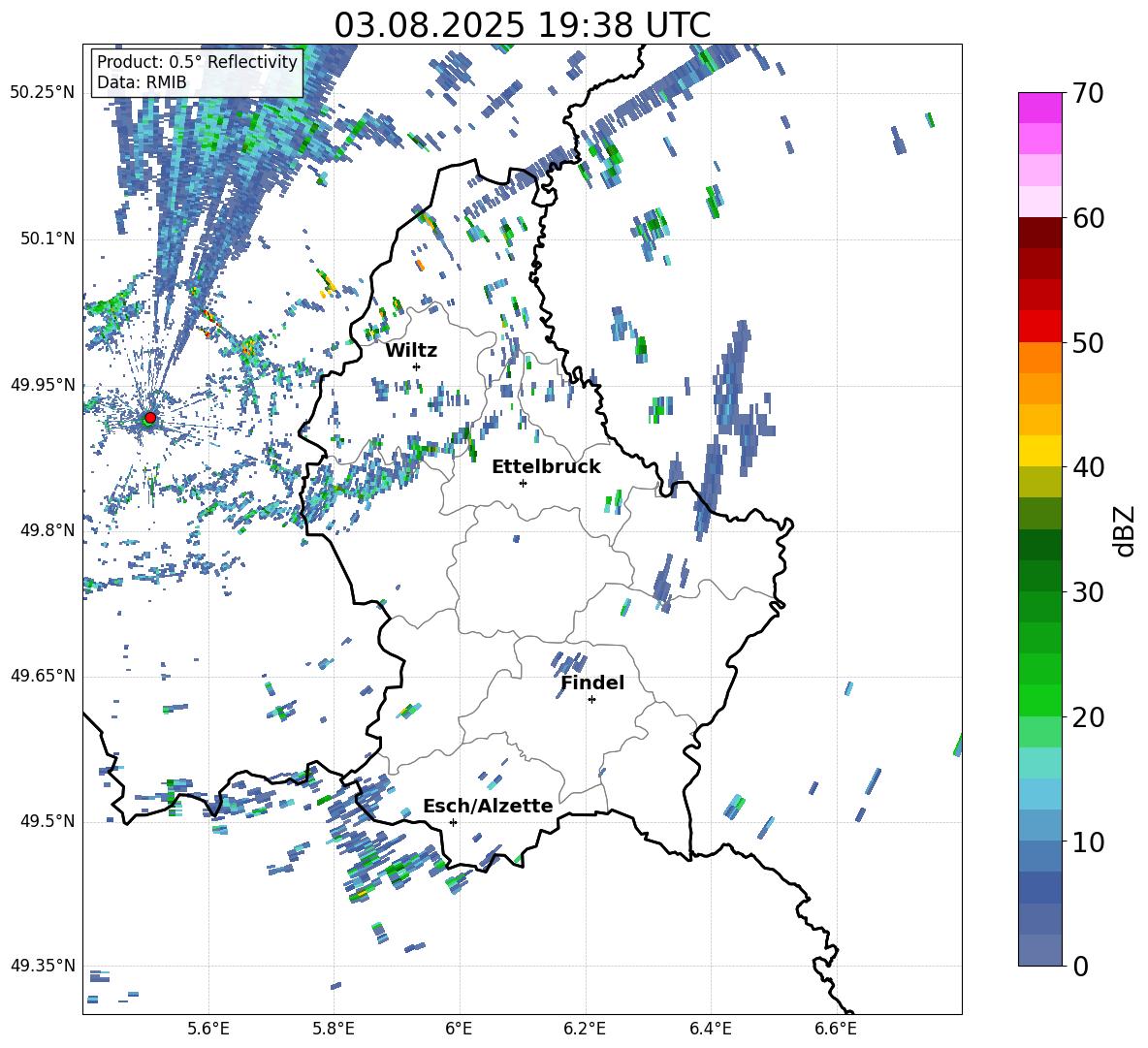Click the Ettelbruck city label
The image size is (1148, 1048).
point(546,467)
